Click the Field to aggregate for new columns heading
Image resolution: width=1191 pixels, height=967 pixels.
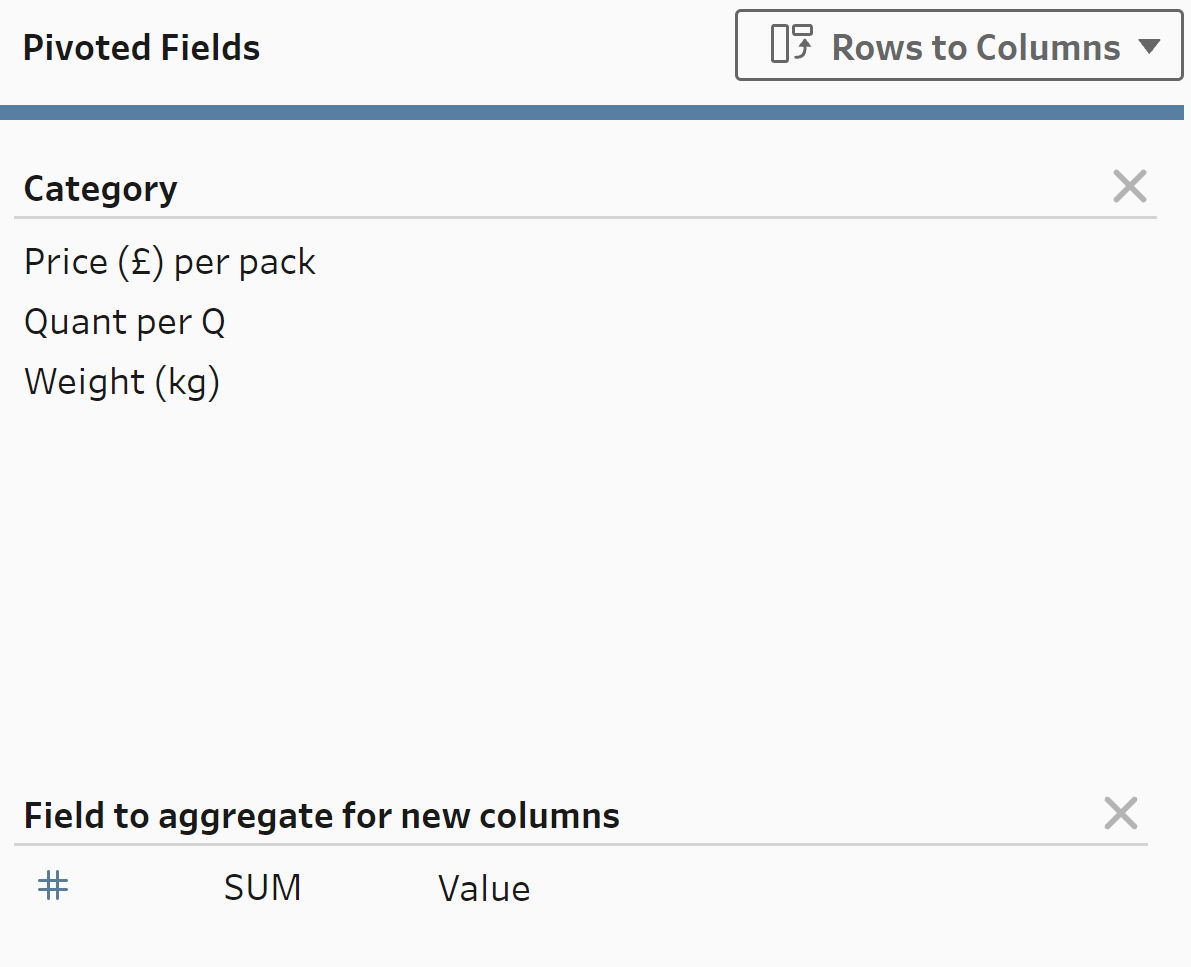[x=321, y=816]
